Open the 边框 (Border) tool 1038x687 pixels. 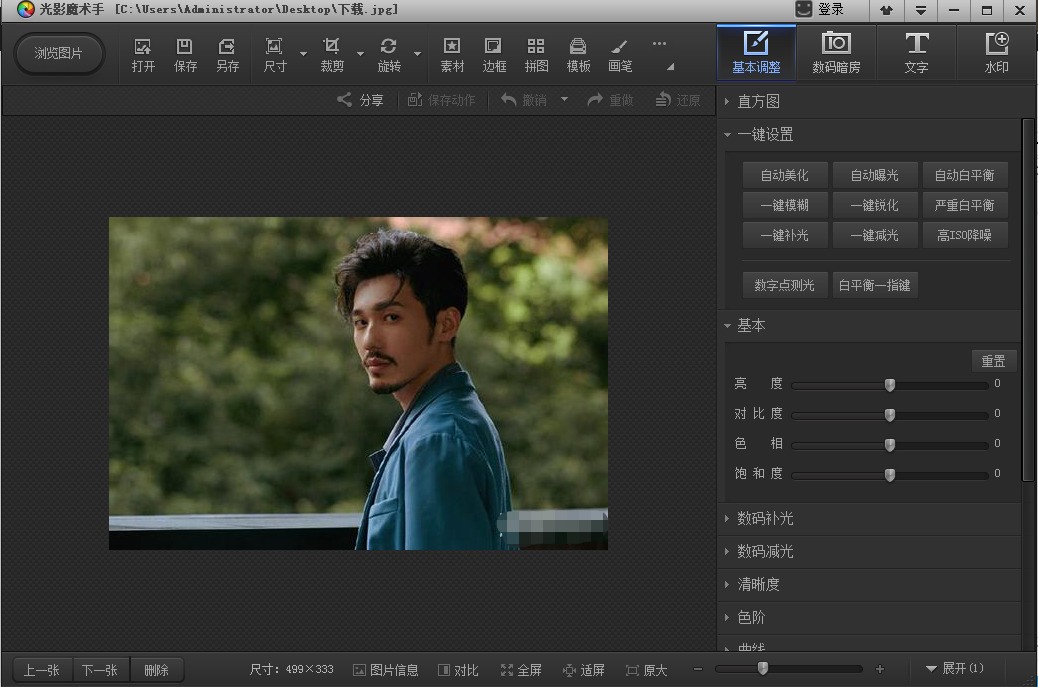(494, 54)
